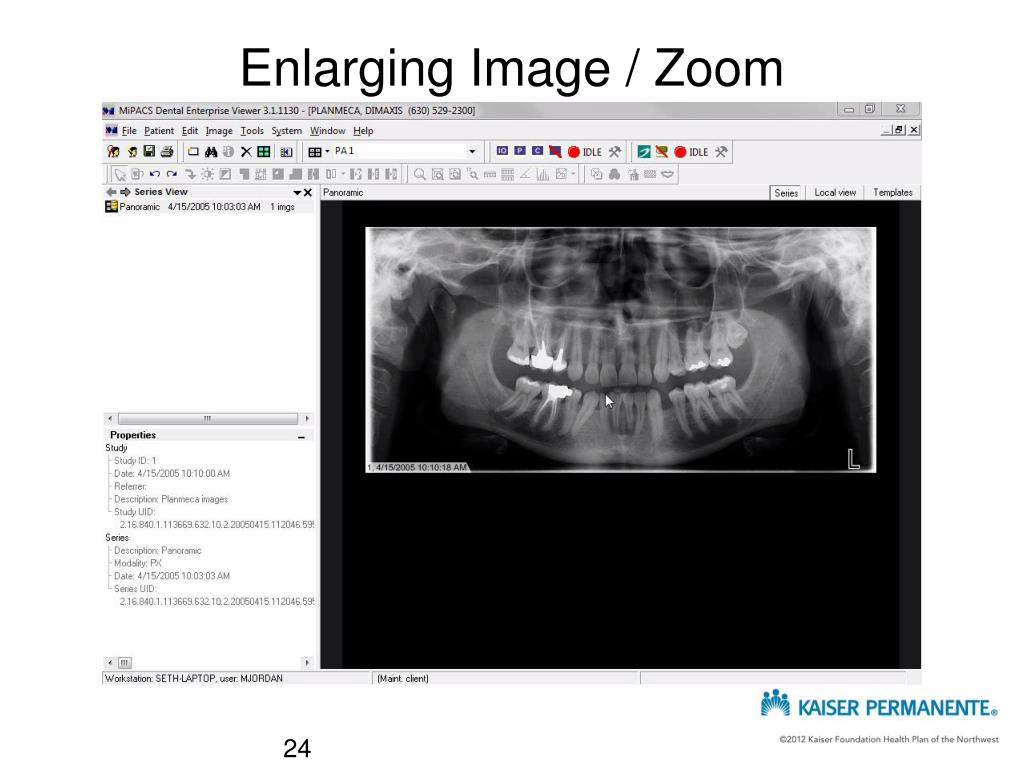The height and width of the screenshot is (768, 1024).
Task: Open the System menu
Action: pyautogui.click(x=287, y=131)
